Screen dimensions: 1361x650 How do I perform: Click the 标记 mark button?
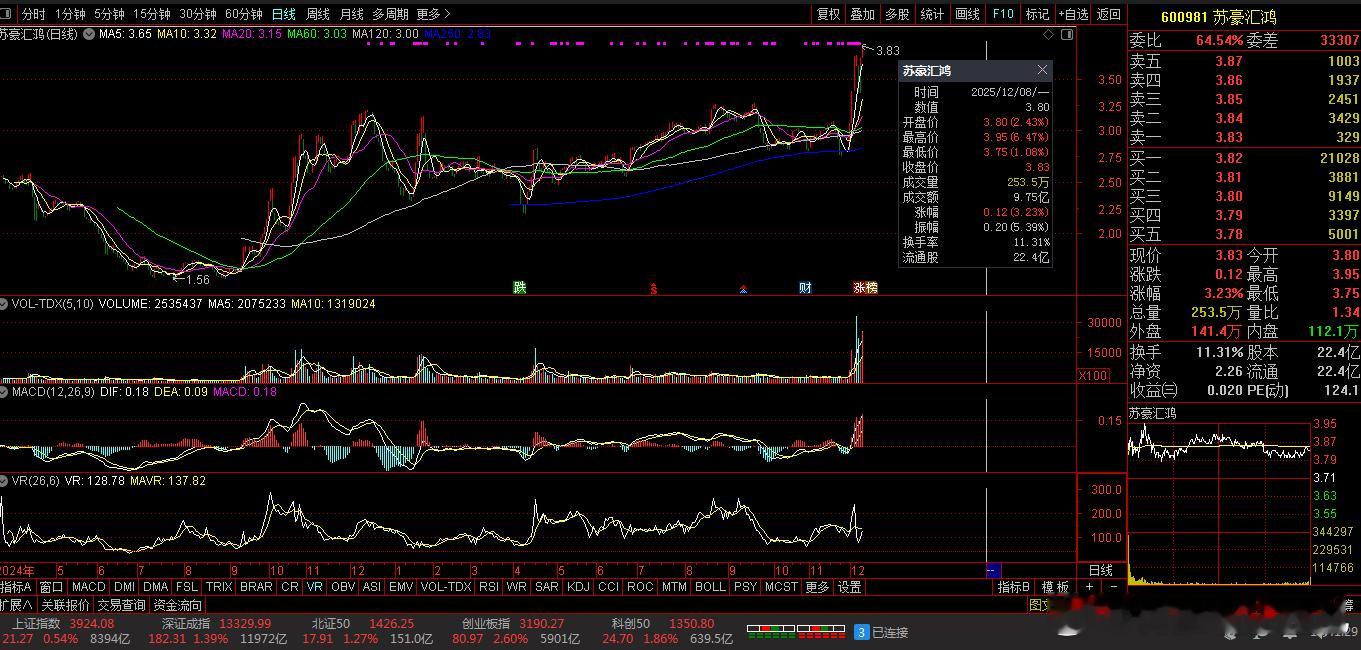coord(1037,14)
